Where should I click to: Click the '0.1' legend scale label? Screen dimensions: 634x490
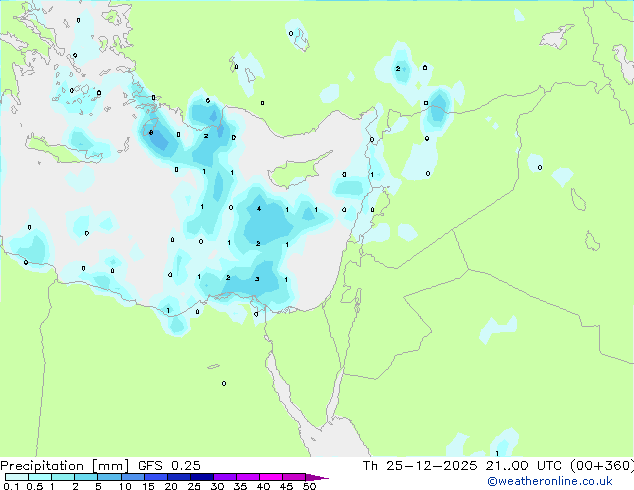point(11,486)
